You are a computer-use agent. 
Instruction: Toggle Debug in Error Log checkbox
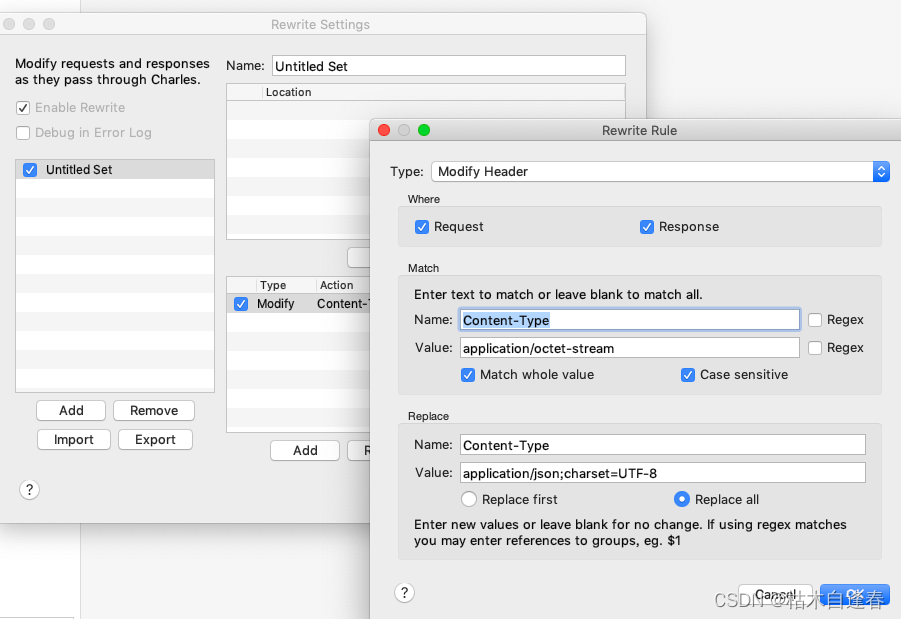[x=23, y=133]
